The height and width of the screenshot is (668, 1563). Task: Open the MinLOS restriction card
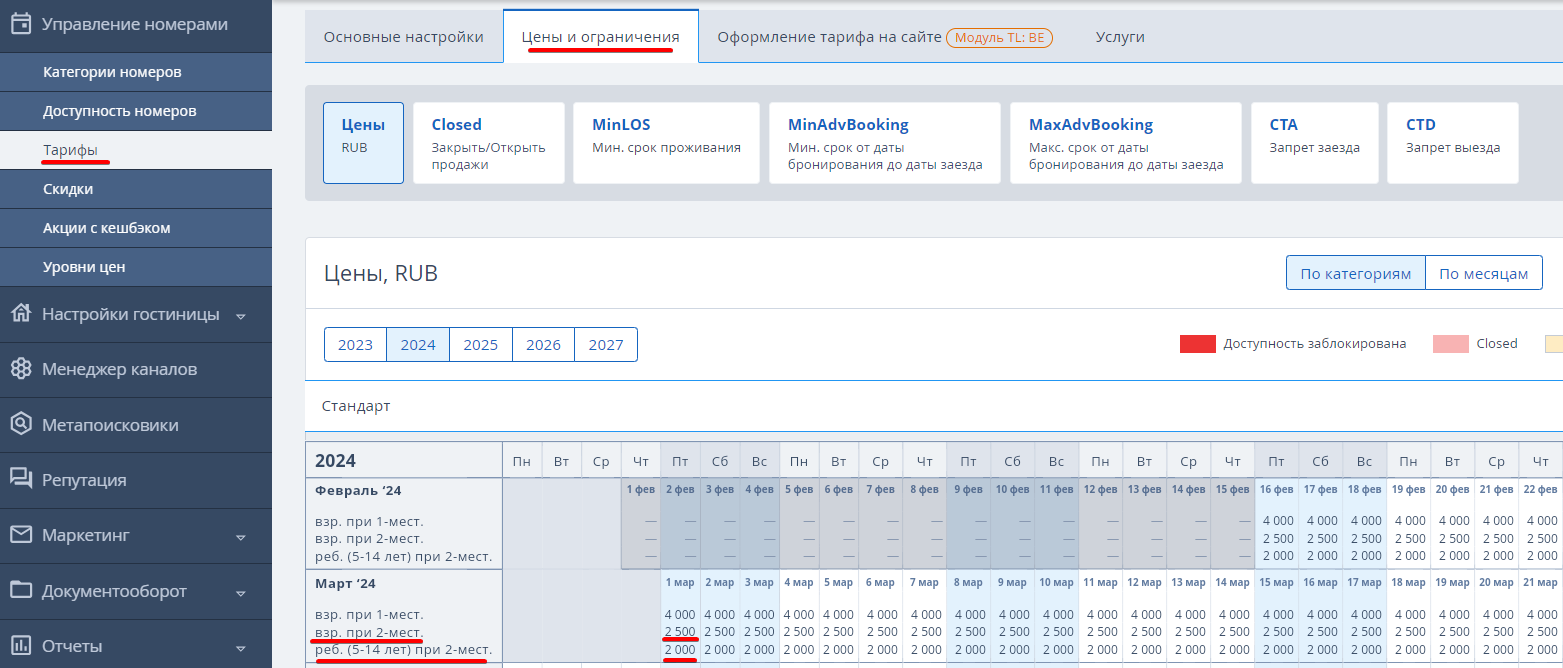tap(666, 143)
